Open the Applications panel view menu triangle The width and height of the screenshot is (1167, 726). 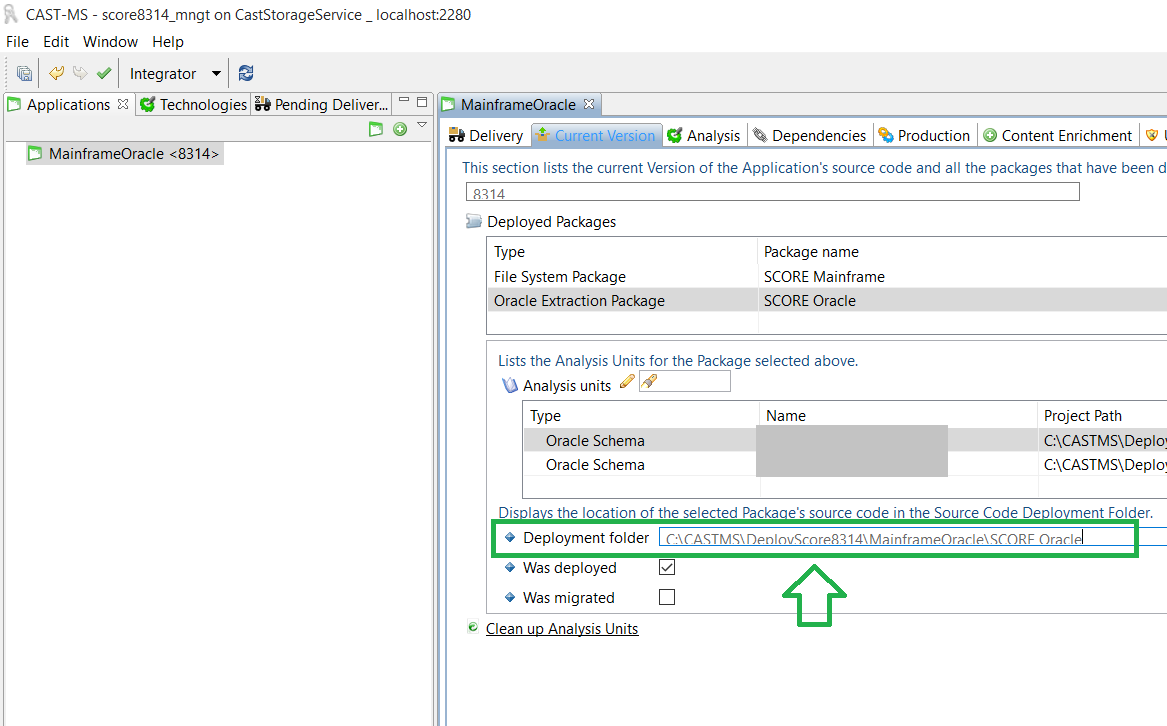tap(422, 126)
